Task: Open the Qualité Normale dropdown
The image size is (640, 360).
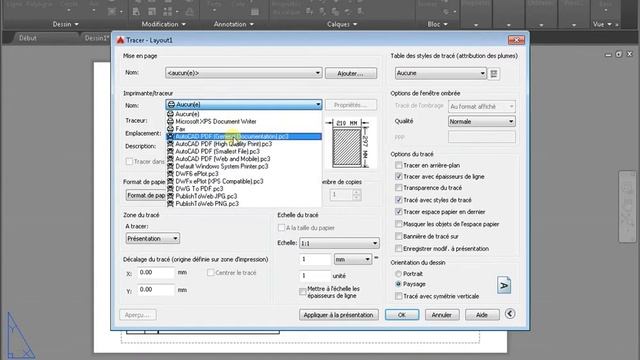Action: point(482,122)
